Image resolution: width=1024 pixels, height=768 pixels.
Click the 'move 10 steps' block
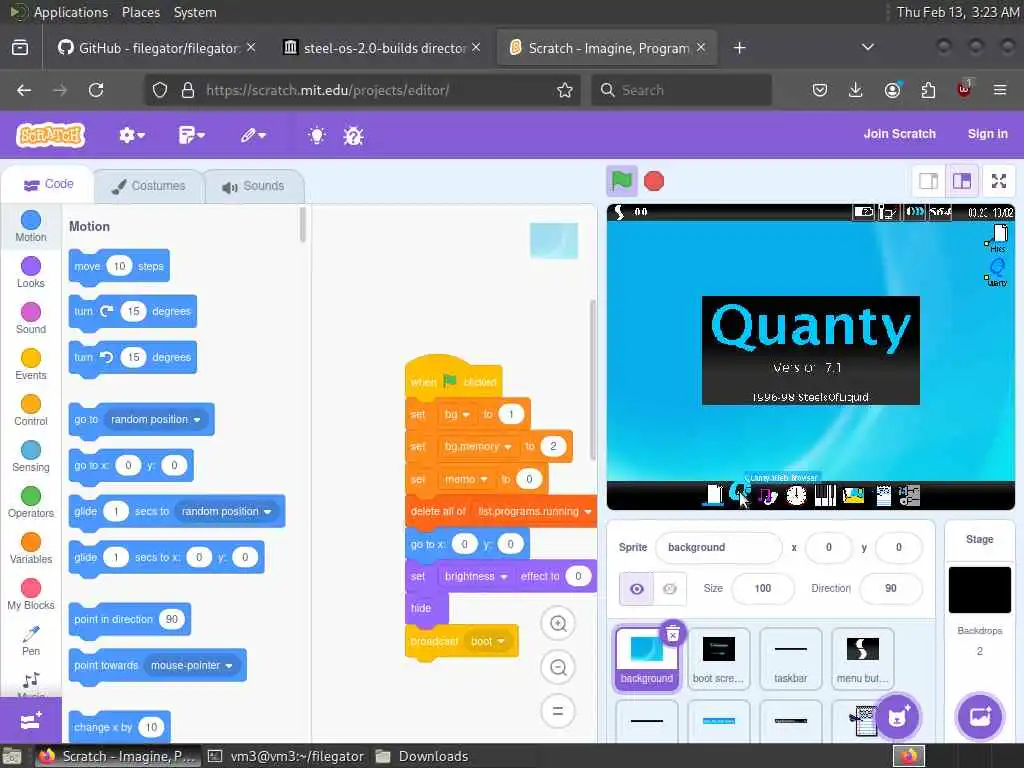click(x=119, y=266)
